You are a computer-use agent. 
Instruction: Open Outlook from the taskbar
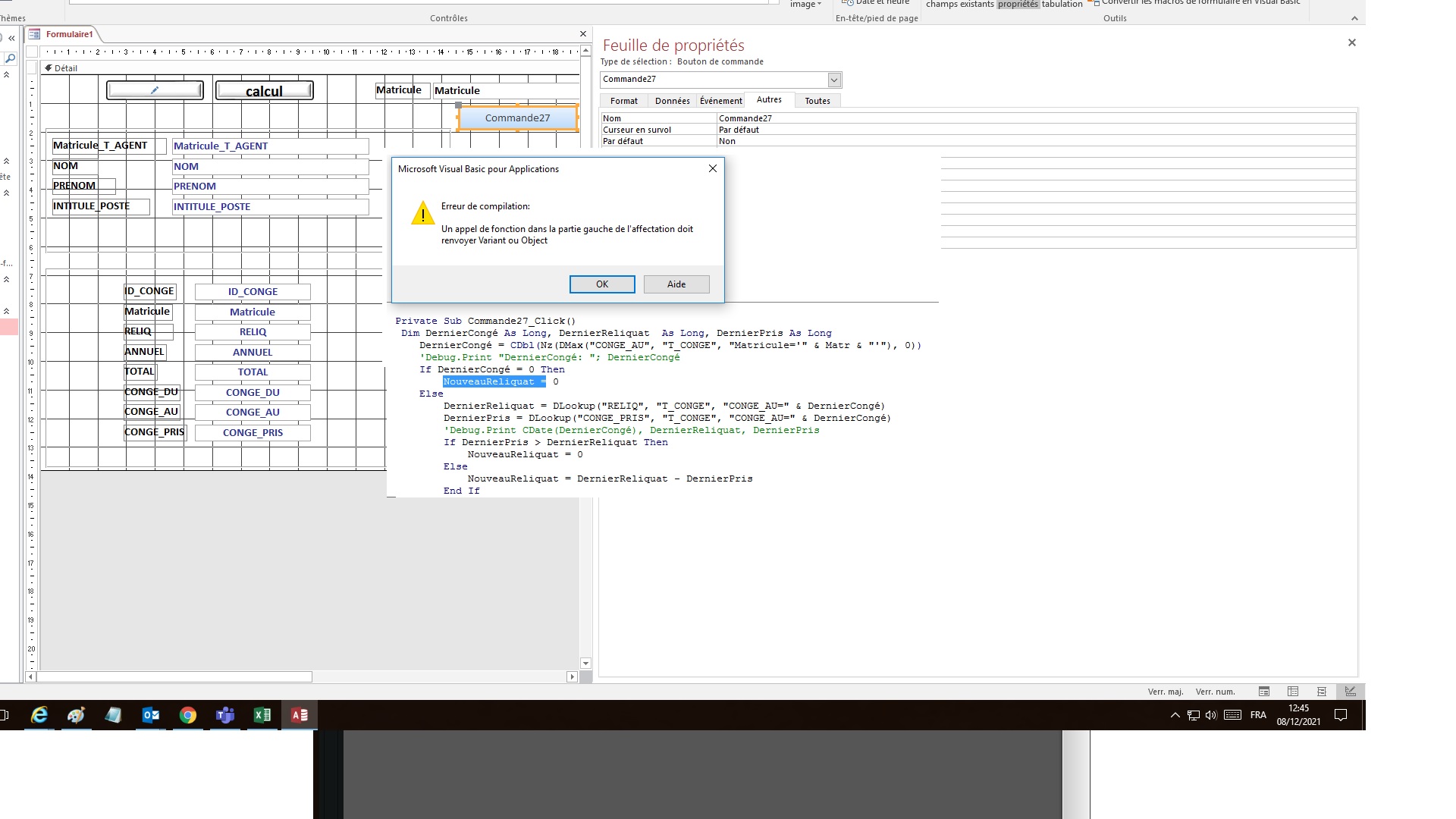(151, 715)
